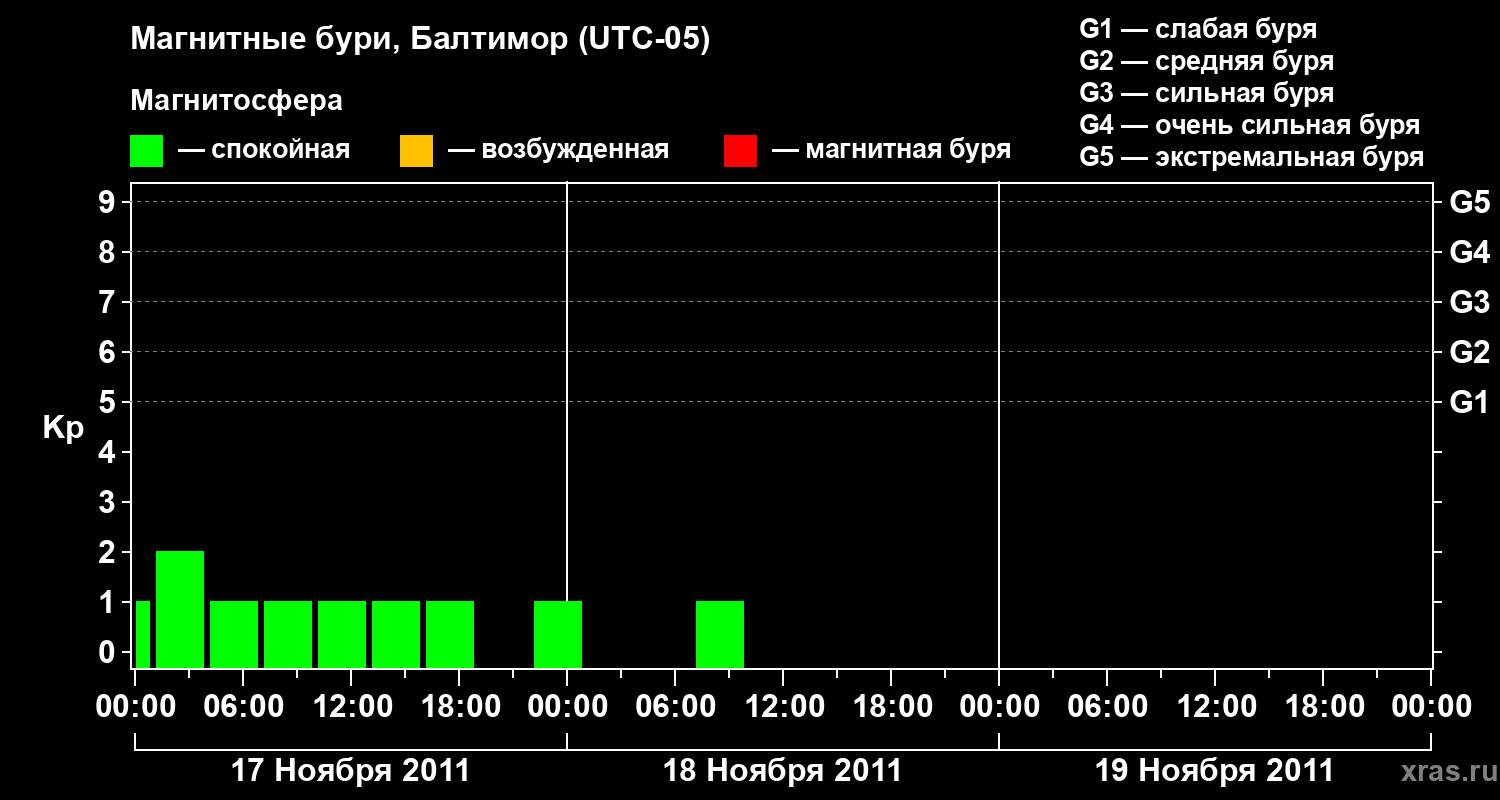The image size is (1500, 800).
Task: Click the title 'Магнитные бури, Балтимор (UTC-05)'
Action: tap(420, 40)
